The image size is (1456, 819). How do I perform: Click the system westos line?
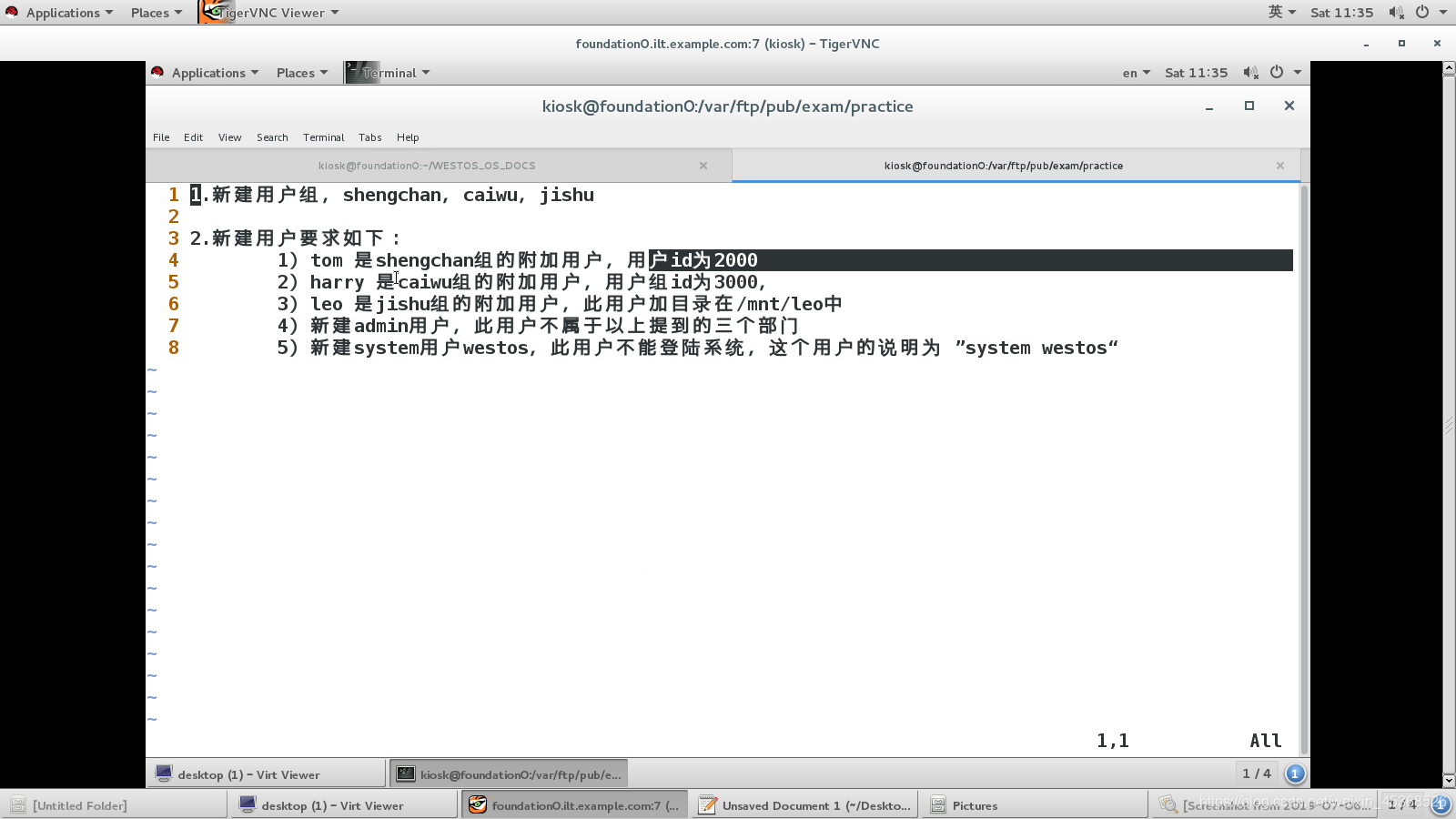coord(698,348)
